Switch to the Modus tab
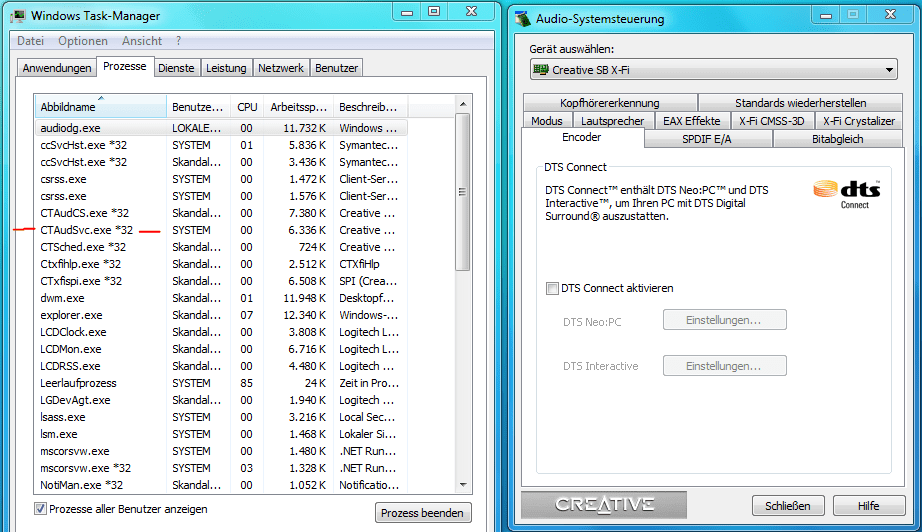 coord(547,121)
